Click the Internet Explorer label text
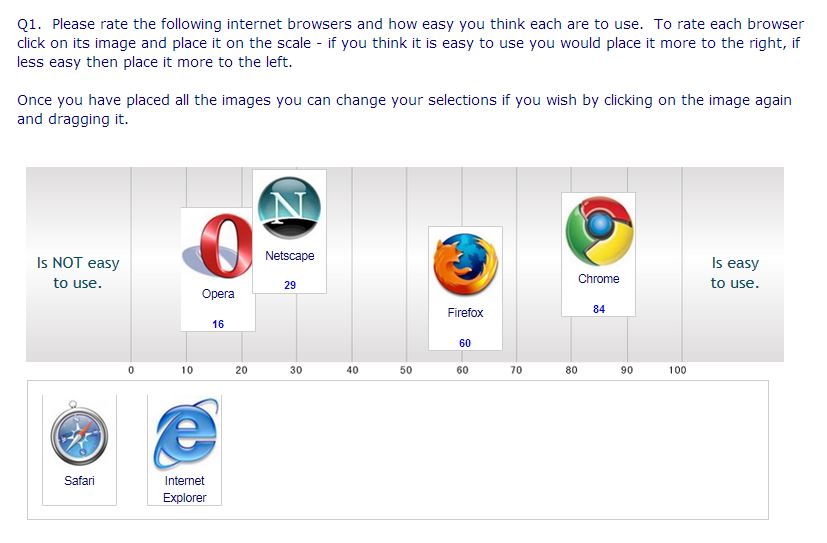Image resolution: width=827 pixels, height=543 pixels. [x=185, y=489]
